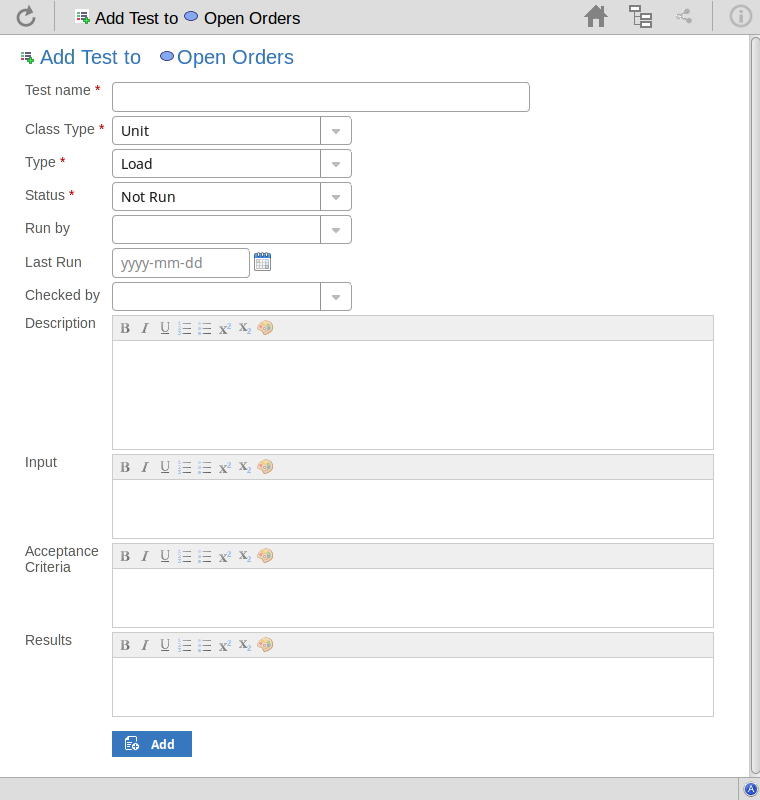This screenshot has width=760, height=800.
Task: Apply superscript in Results toolbar
Action: pyautogui.click(x=225, y=645)
